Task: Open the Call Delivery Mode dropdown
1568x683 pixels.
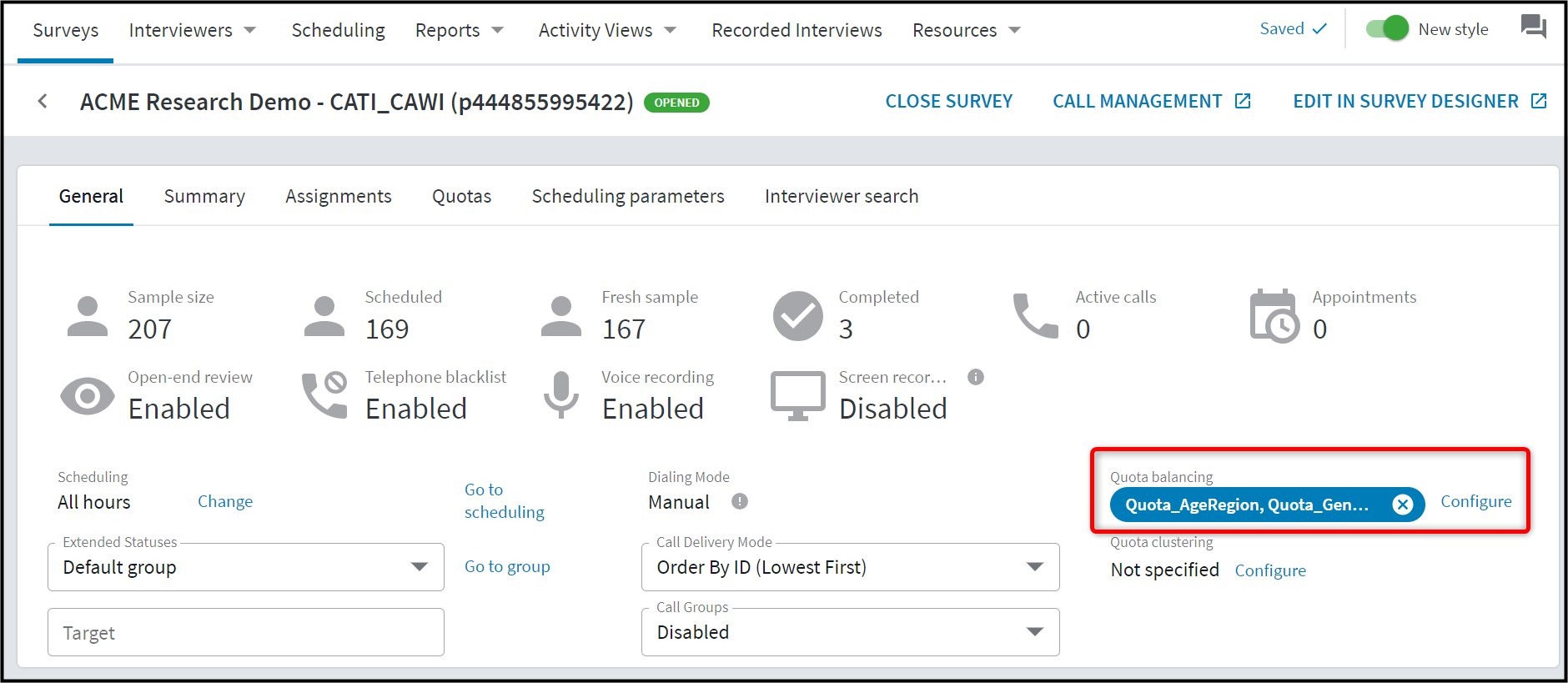Action: [851, 567]
